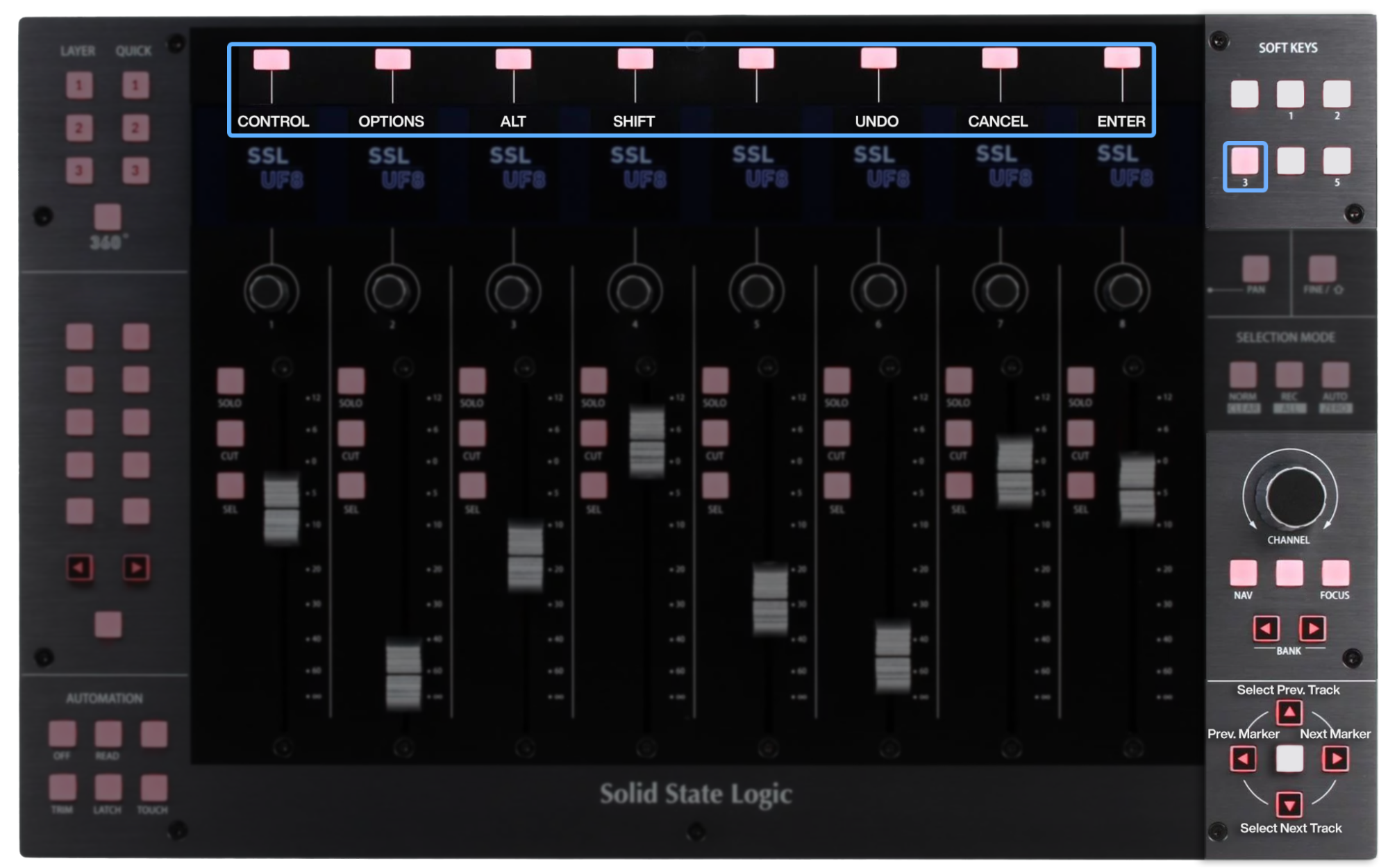The image size is (1388, 868).
Task: Choose REC selection mode
Action: tap(1289, 375)
